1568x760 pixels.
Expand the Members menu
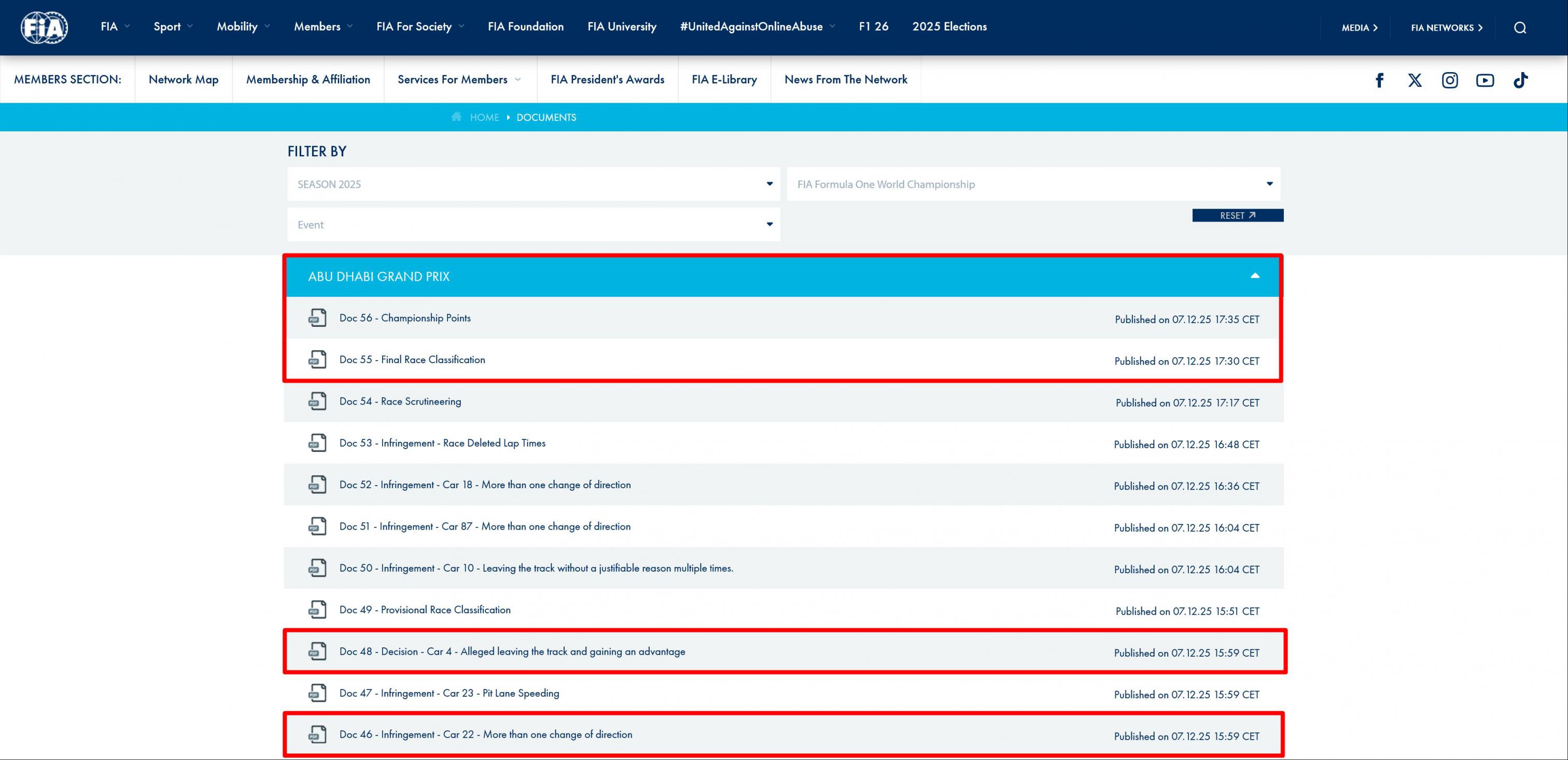[323, 26]
